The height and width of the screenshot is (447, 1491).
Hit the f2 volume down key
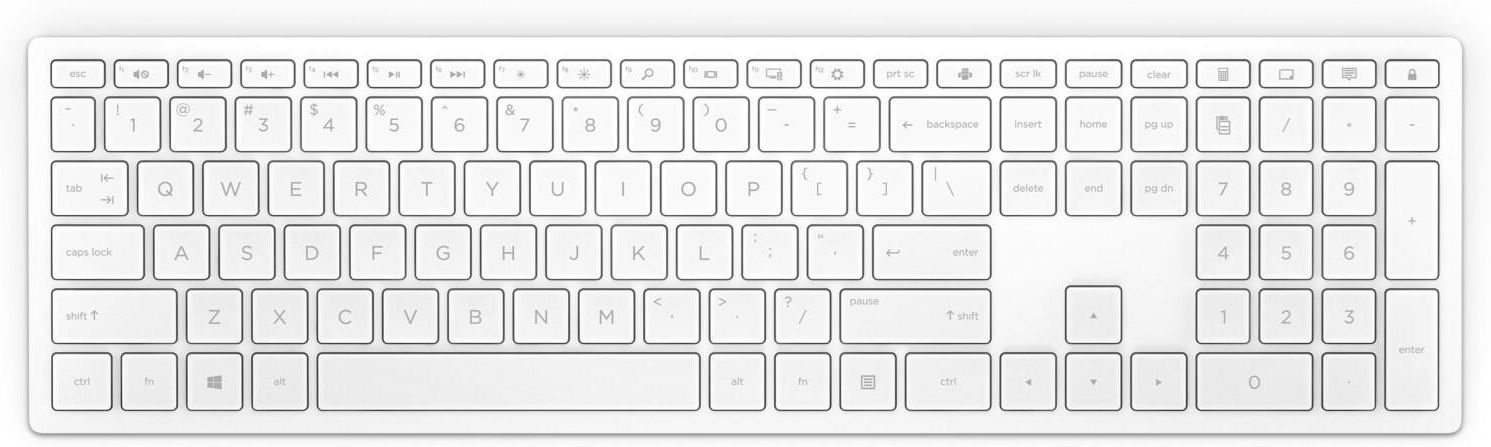coord(204,74)
